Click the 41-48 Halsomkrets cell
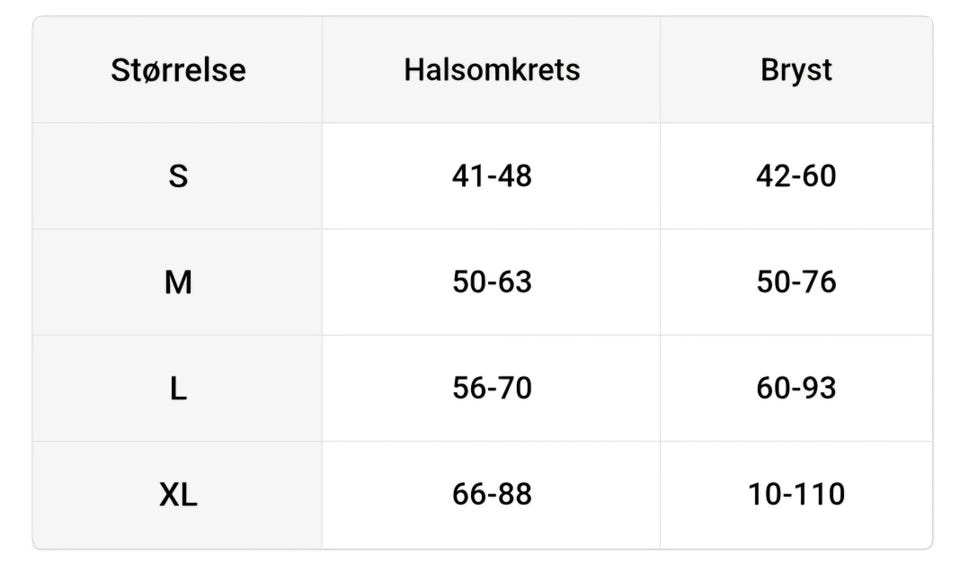 click(491, 176)
